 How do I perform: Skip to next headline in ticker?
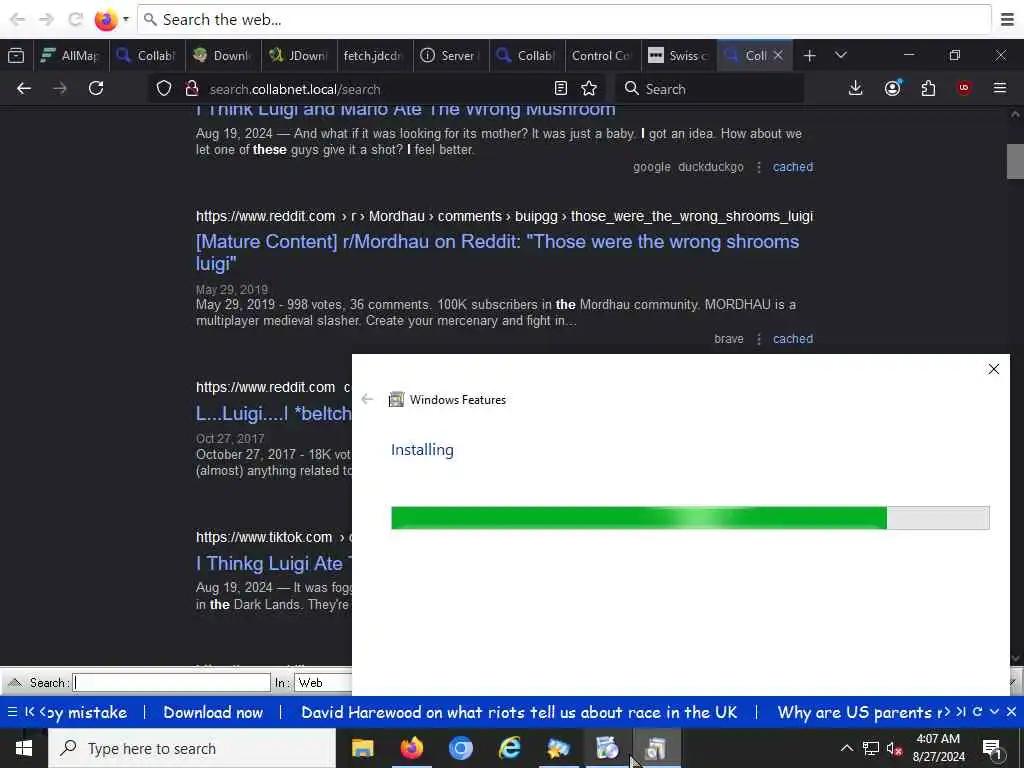pos(961,712)
